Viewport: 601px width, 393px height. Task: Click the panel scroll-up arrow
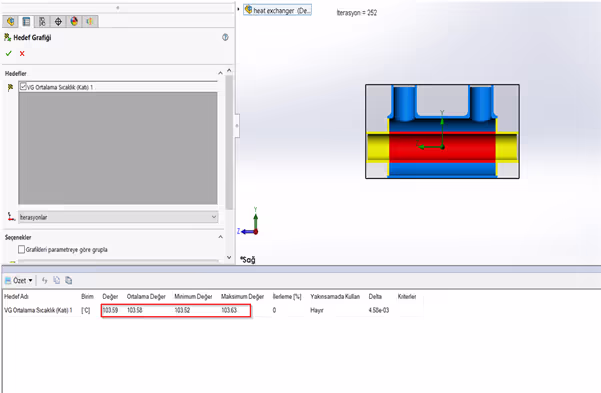(x=229, y=70)
